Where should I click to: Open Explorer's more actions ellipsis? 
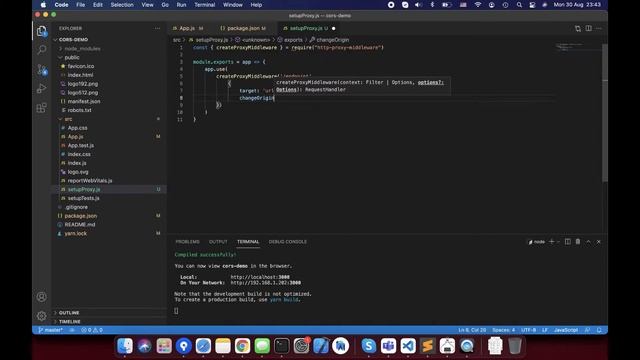pyautogui.click(x=158, y=28)
